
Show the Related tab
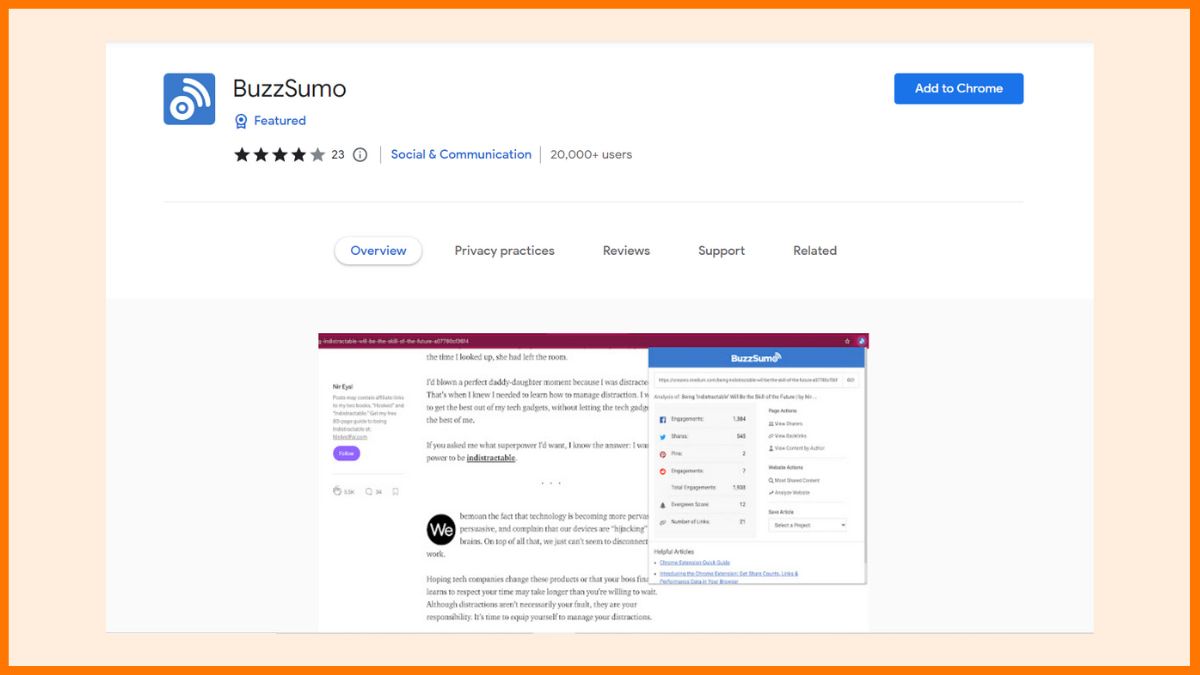tap(814, 251)
